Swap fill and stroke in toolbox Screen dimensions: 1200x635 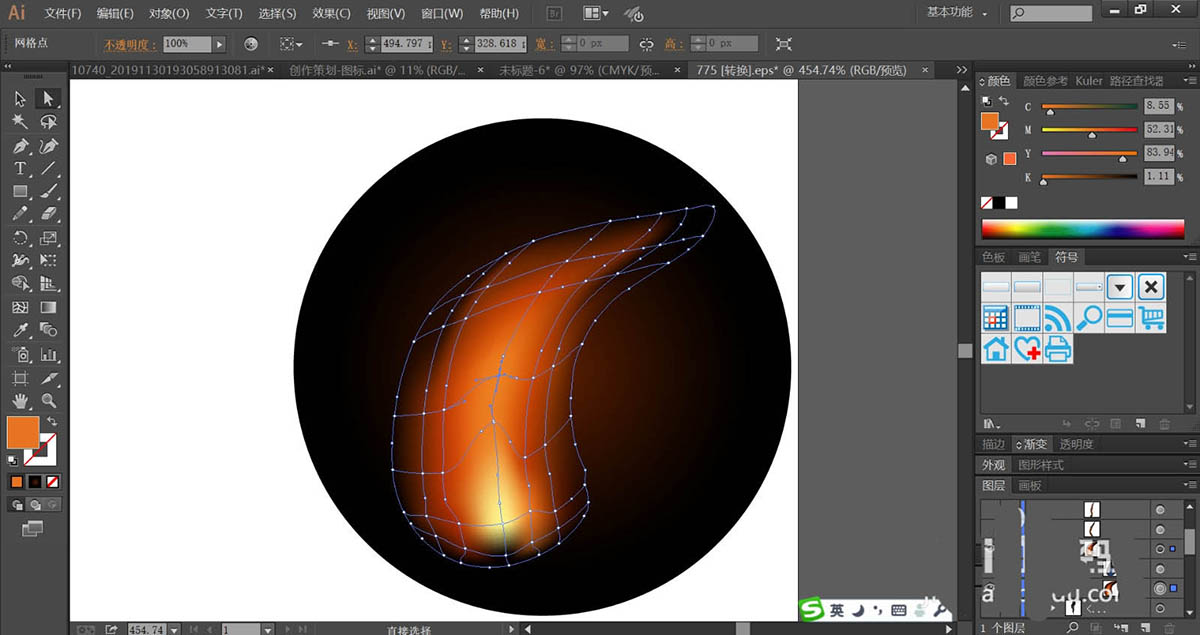coord(51,421)
